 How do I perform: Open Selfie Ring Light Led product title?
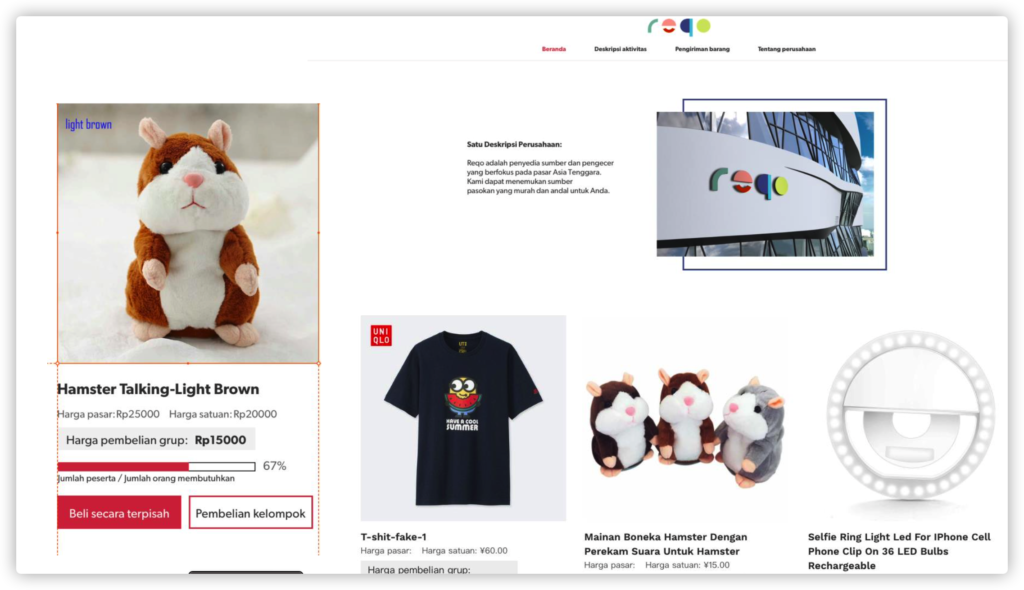pyautogui.click(x=899, y=551)
